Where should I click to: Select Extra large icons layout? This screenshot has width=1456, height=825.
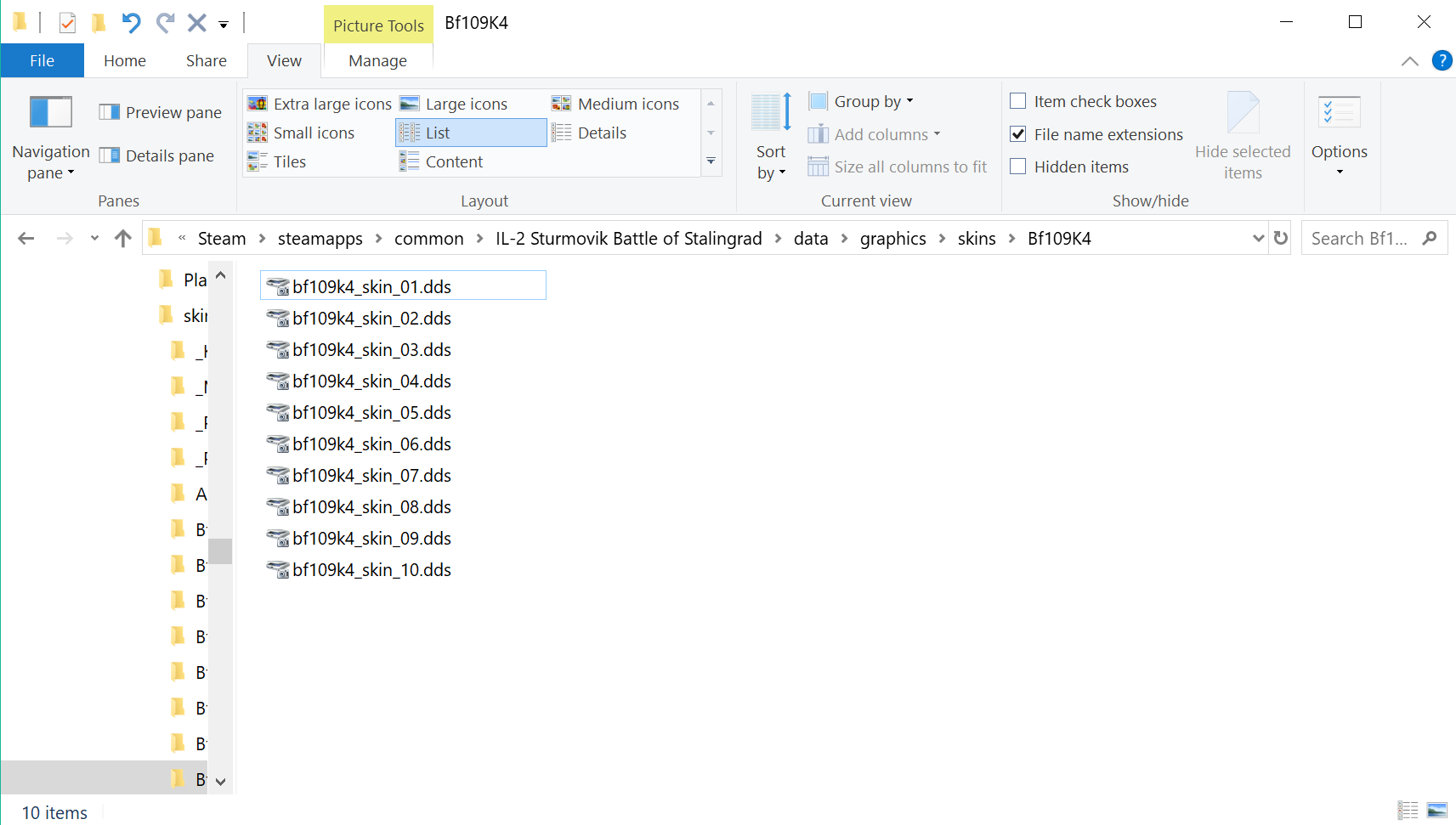point(320,104)
